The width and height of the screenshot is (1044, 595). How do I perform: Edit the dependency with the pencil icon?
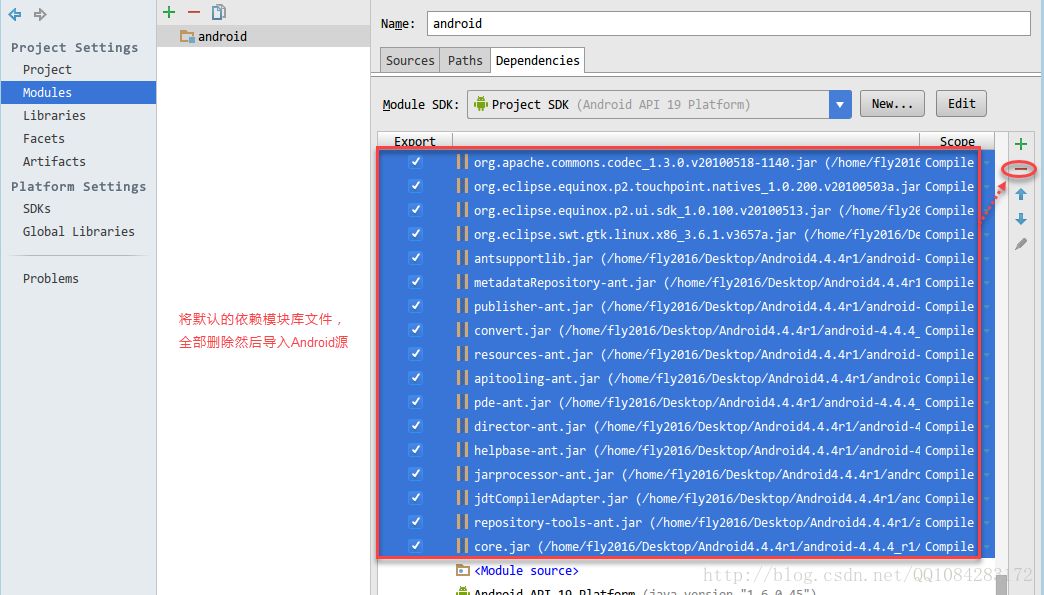pos(1021,244)
